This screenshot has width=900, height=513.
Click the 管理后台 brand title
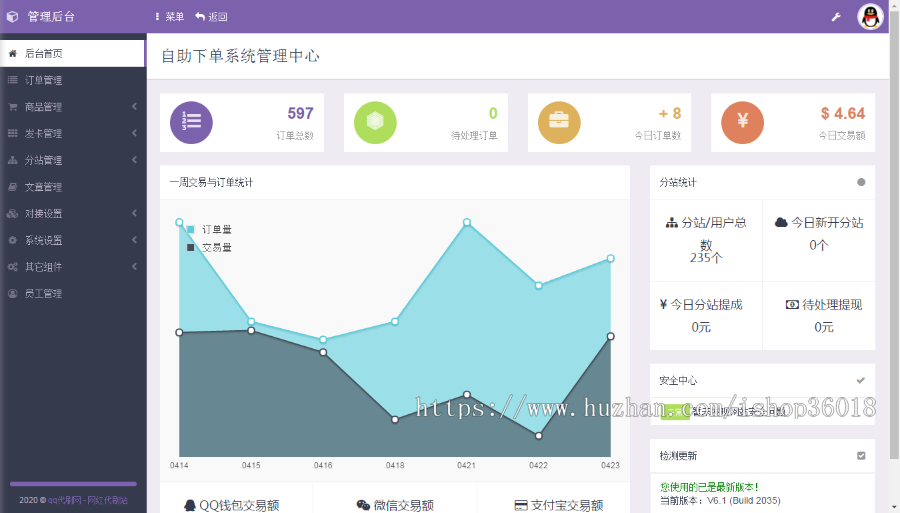[x=51, y=17]
